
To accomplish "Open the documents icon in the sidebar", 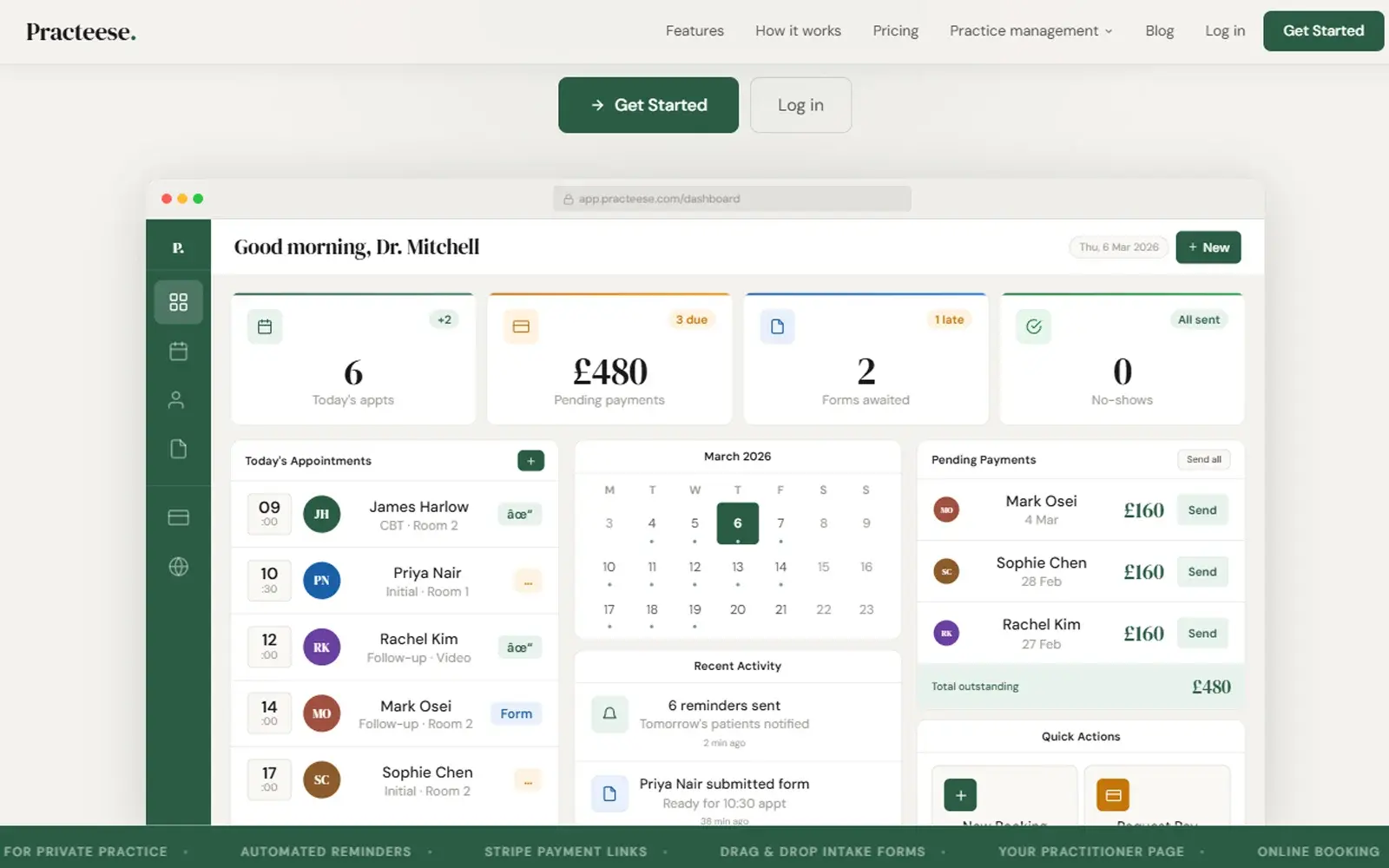I will [178, 449].
